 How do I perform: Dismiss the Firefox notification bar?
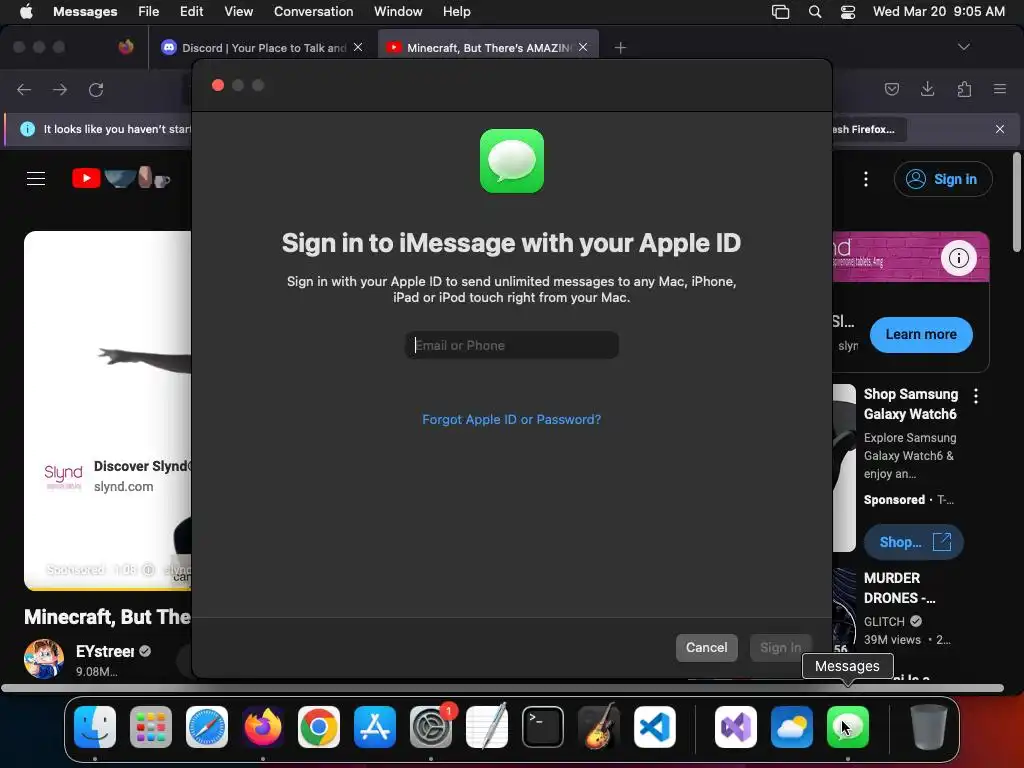click(1000, 129)
